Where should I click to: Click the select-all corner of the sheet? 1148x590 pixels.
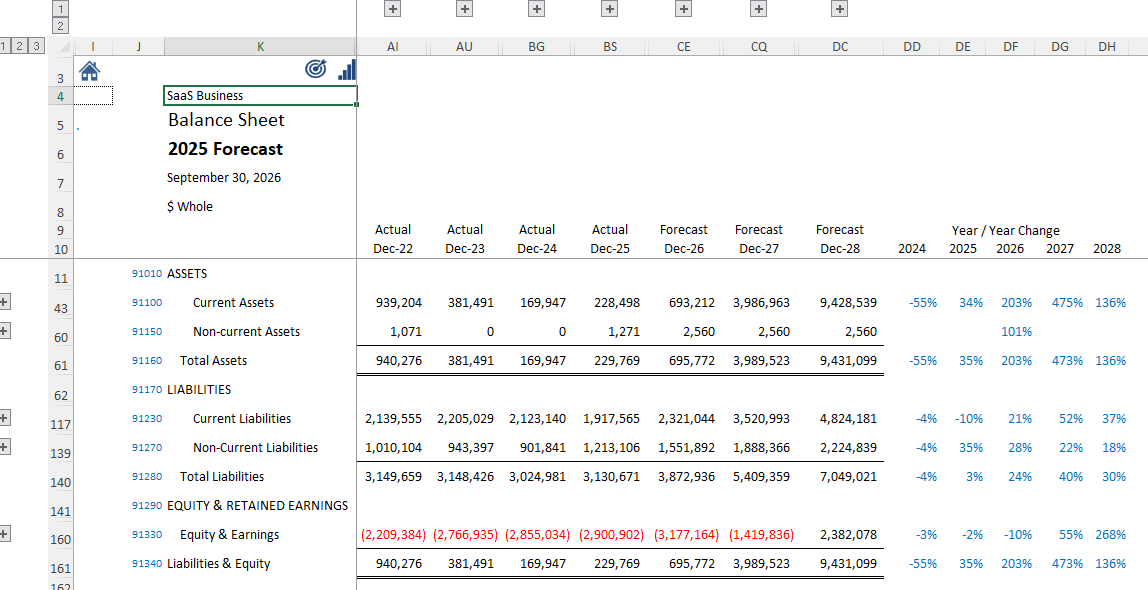coord(64,48)
